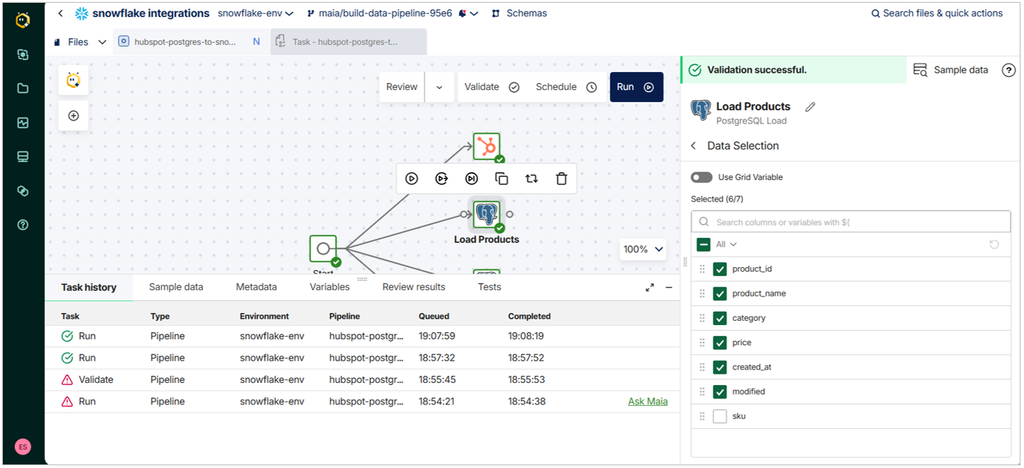This screenshot has height=468, width=1024.
Task: Uncheck the category column
Action: click(720, 319)
